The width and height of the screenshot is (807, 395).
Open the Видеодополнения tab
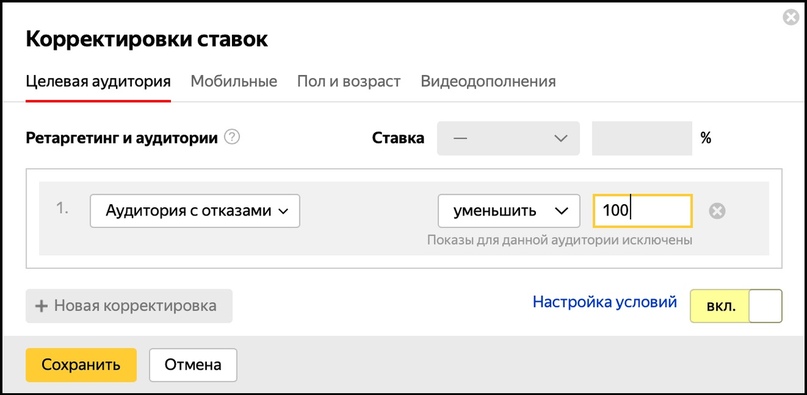[x=488, y=81]
